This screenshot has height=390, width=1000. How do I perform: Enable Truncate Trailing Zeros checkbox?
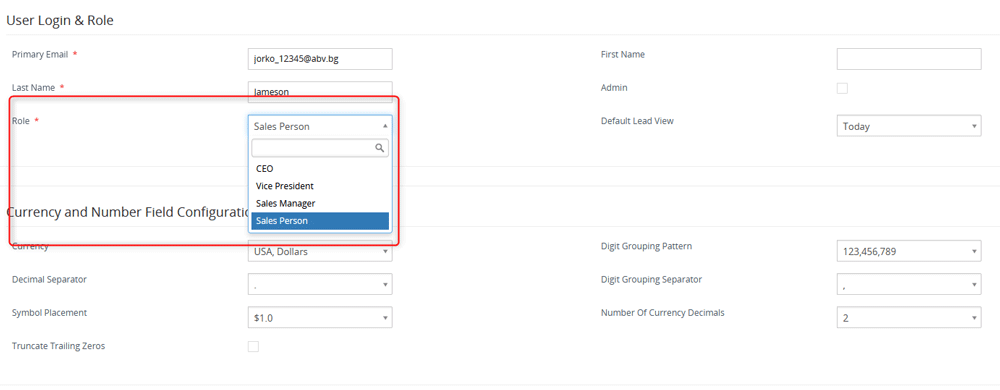253,347
